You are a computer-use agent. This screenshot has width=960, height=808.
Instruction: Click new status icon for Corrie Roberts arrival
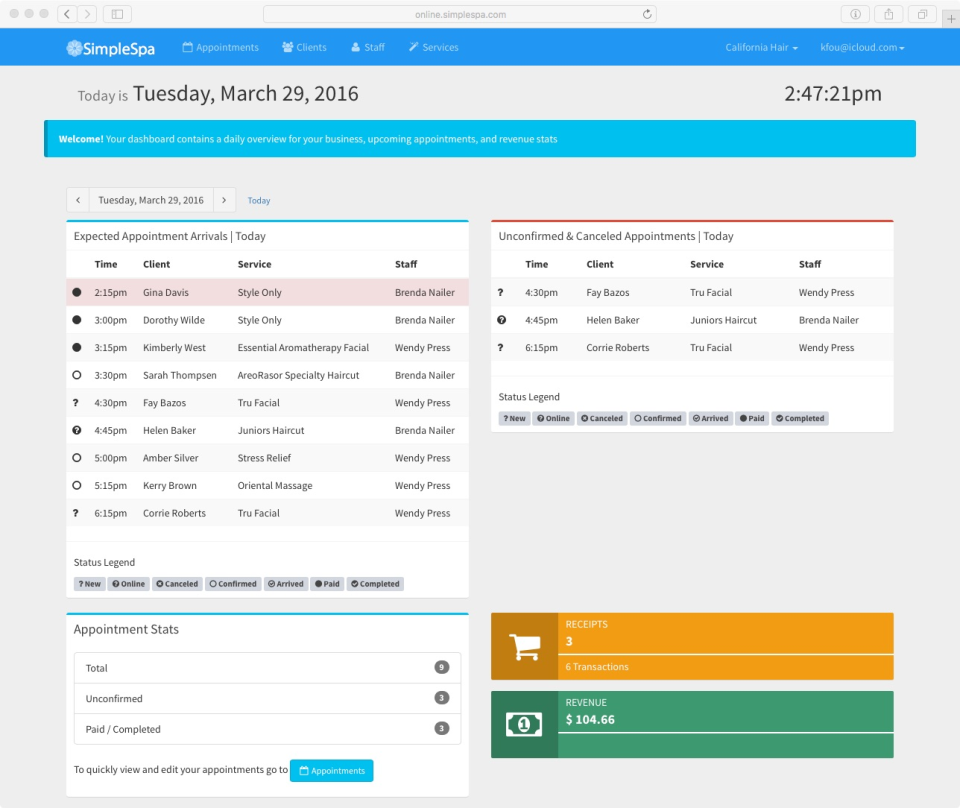coord(75,513)
